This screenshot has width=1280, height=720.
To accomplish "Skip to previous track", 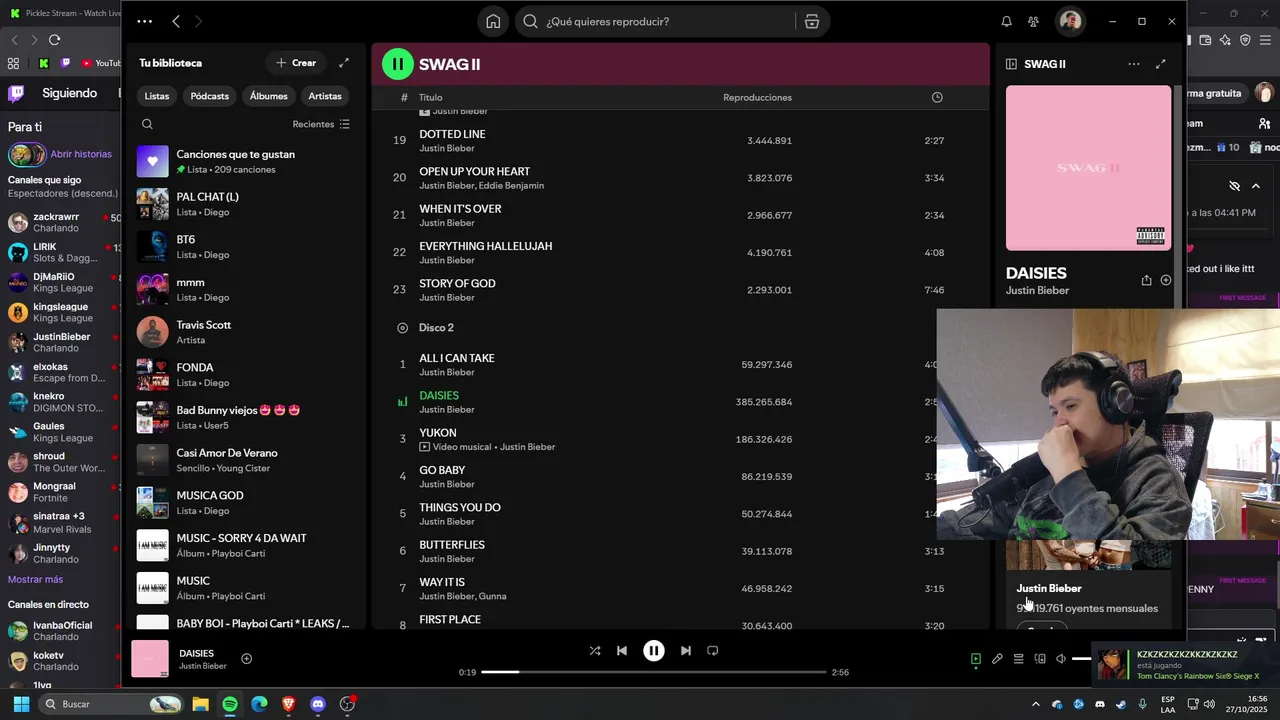I will point(622,651).
